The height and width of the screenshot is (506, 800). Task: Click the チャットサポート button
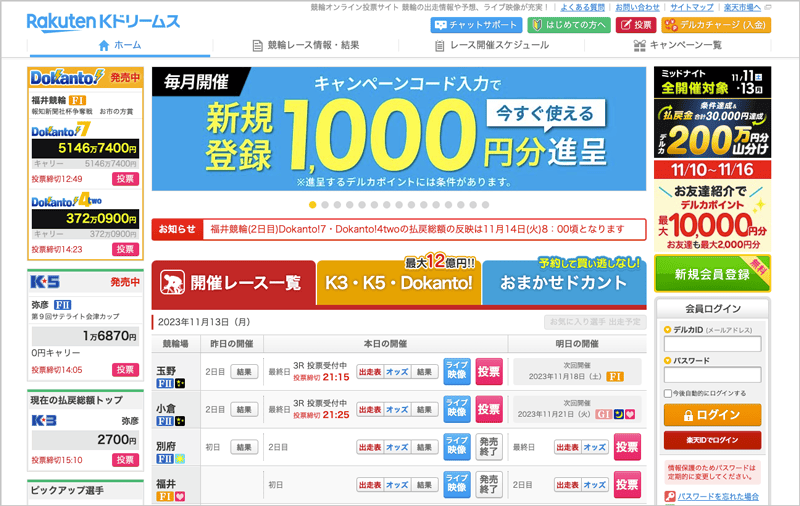pyautogui.click(x=476, y=24)
